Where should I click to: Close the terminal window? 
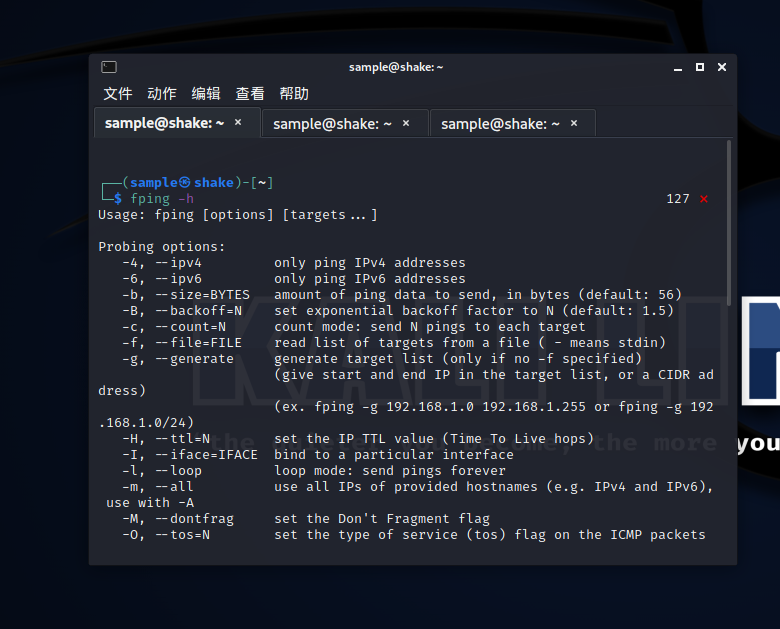pos(722,67)
